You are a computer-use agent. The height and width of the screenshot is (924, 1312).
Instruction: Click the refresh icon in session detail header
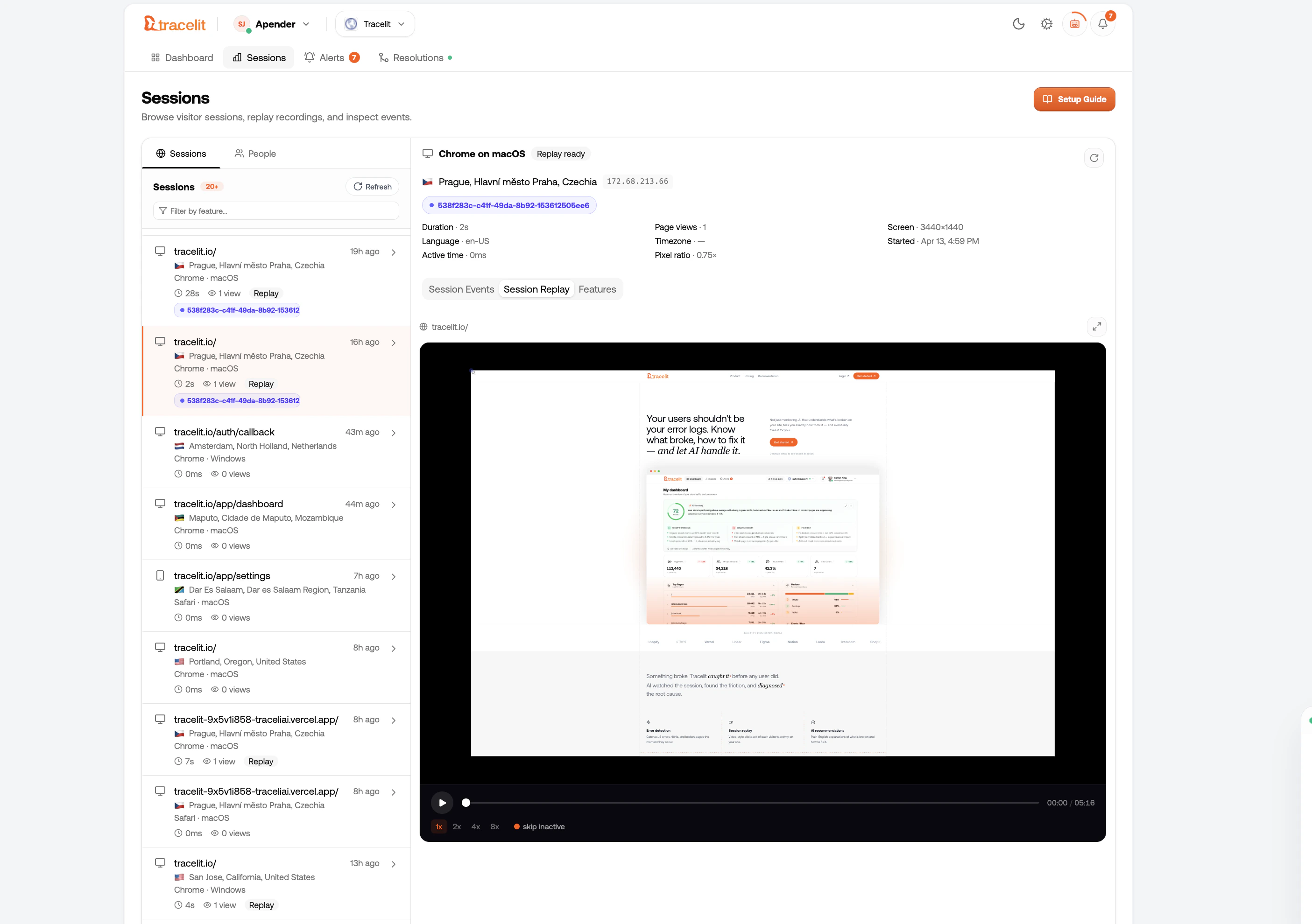pos(1093,158)
